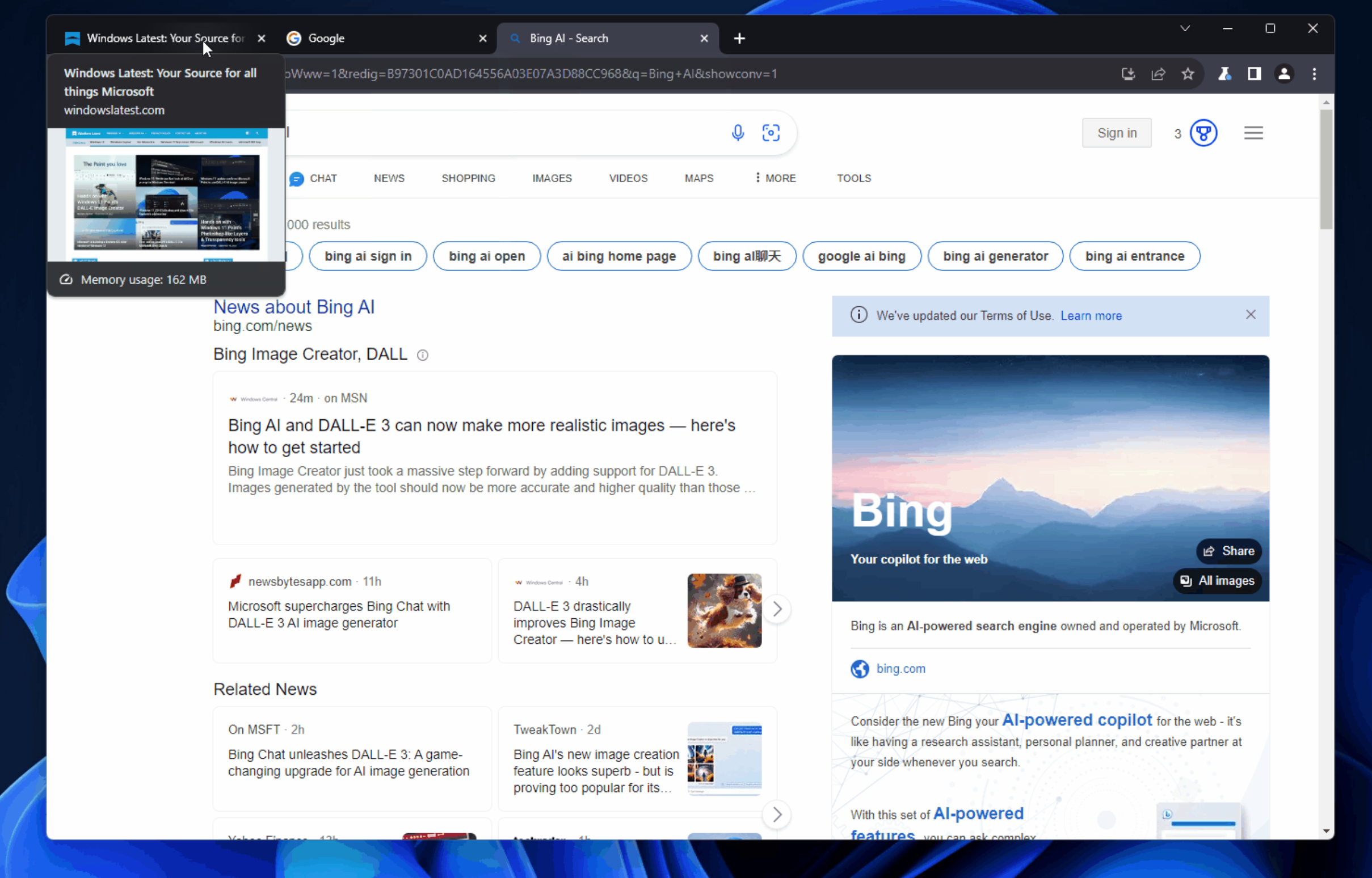Open the VIDEOS search tab
1372x878 pixels.
[x=628, y=179]
